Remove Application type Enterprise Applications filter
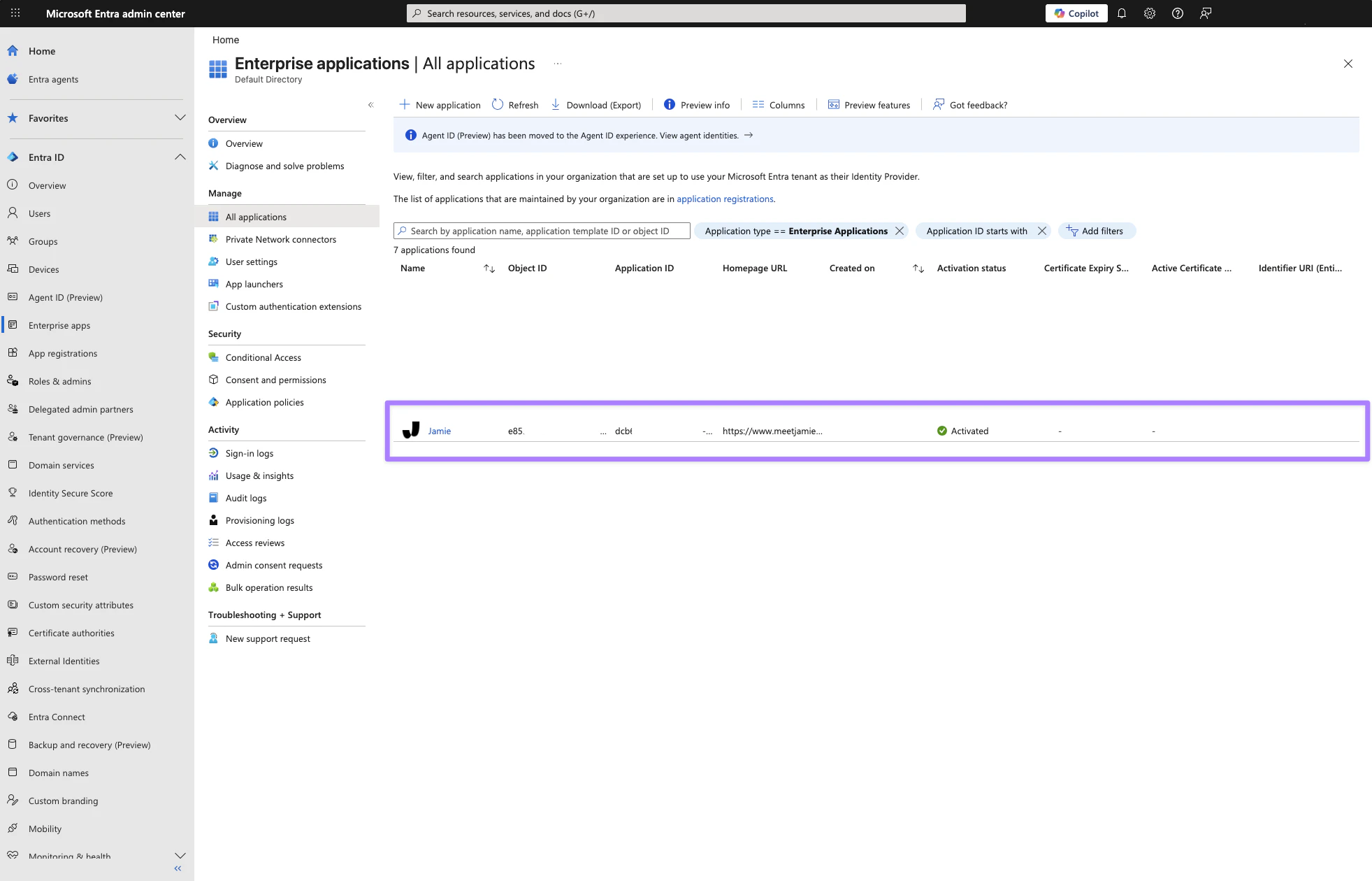Image resolution: width=1372 pixels, height=881 pixels. click(900, 231)
